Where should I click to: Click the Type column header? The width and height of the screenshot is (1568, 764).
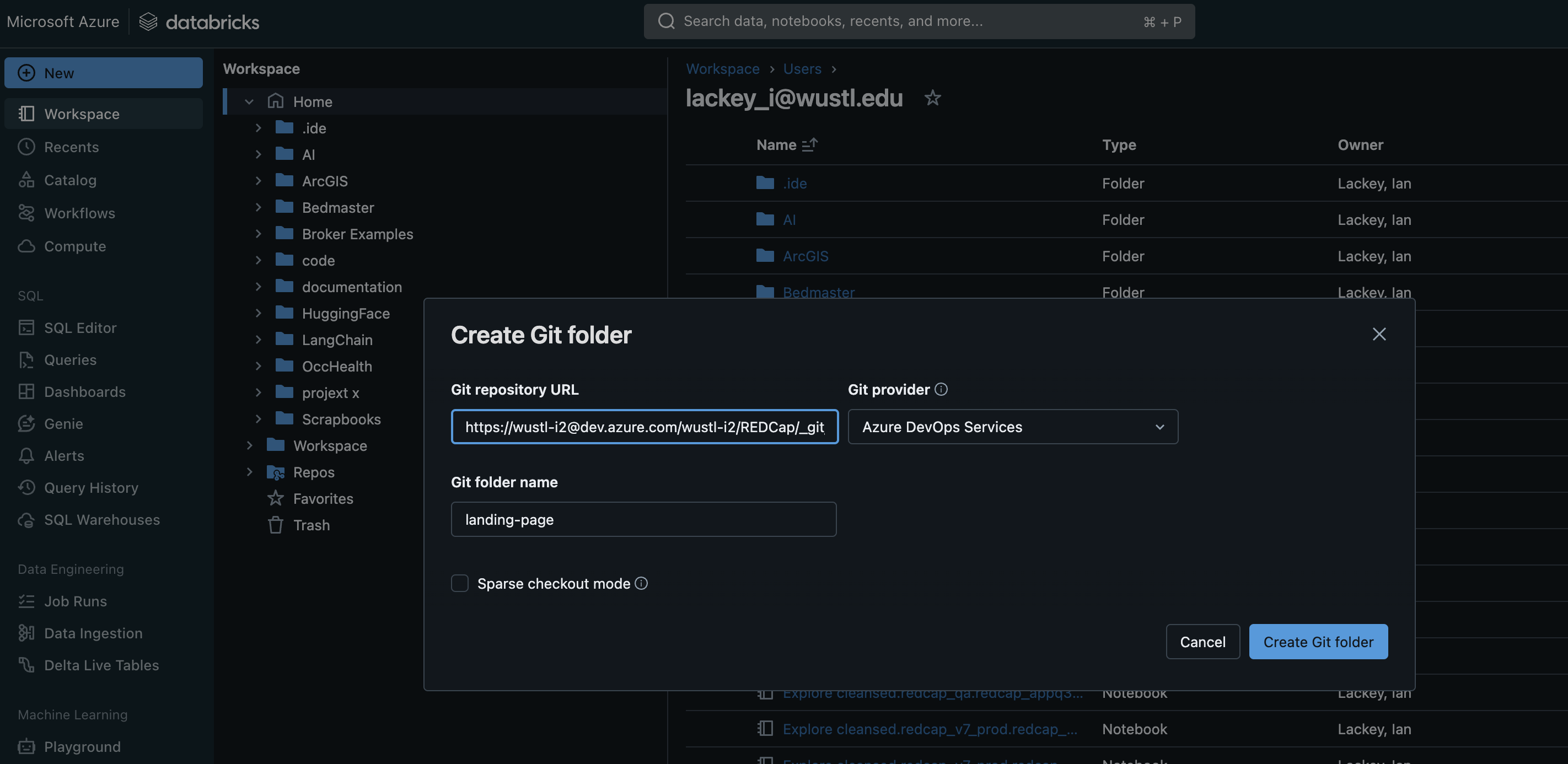(1119, 145)
